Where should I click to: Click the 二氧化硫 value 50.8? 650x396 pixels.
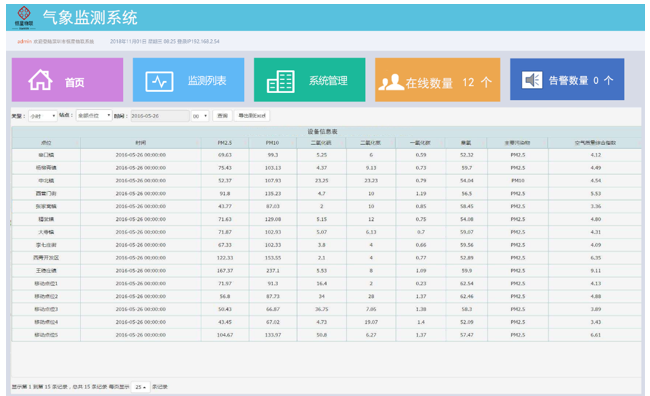point(321,335)
